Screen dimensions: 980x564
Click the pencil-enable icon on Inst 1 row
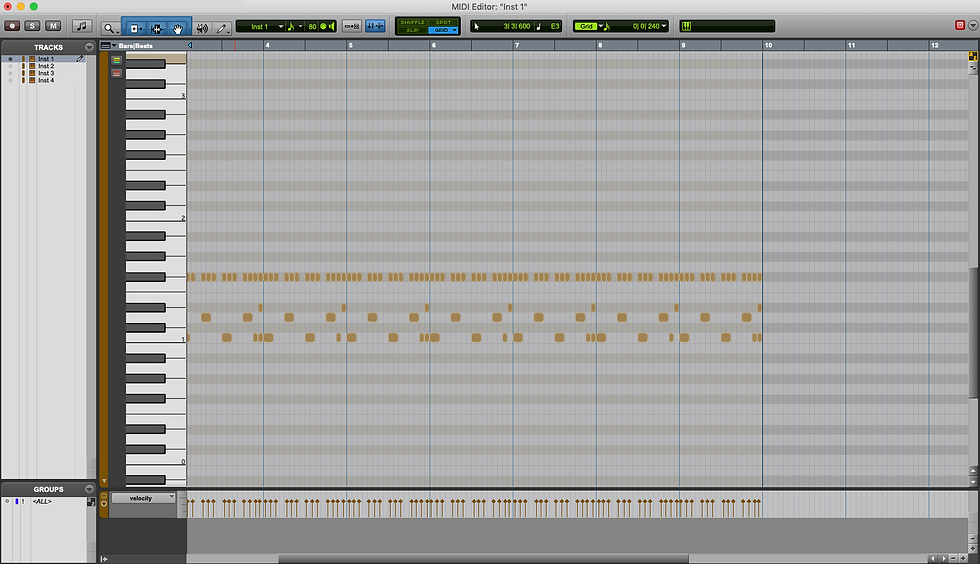tap(80, 59)
